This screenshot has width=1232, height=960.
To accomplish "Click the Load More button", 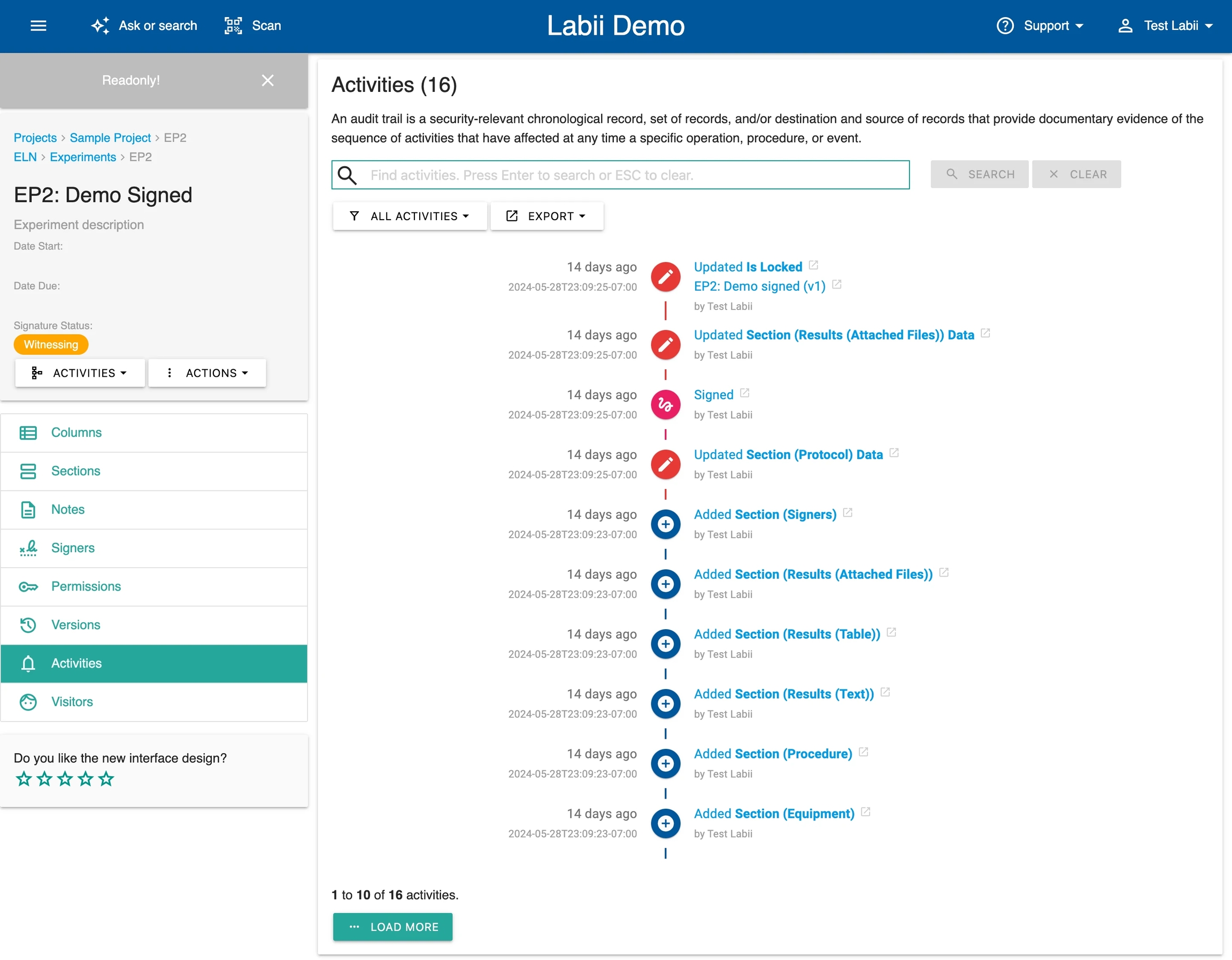I will 392,926.
